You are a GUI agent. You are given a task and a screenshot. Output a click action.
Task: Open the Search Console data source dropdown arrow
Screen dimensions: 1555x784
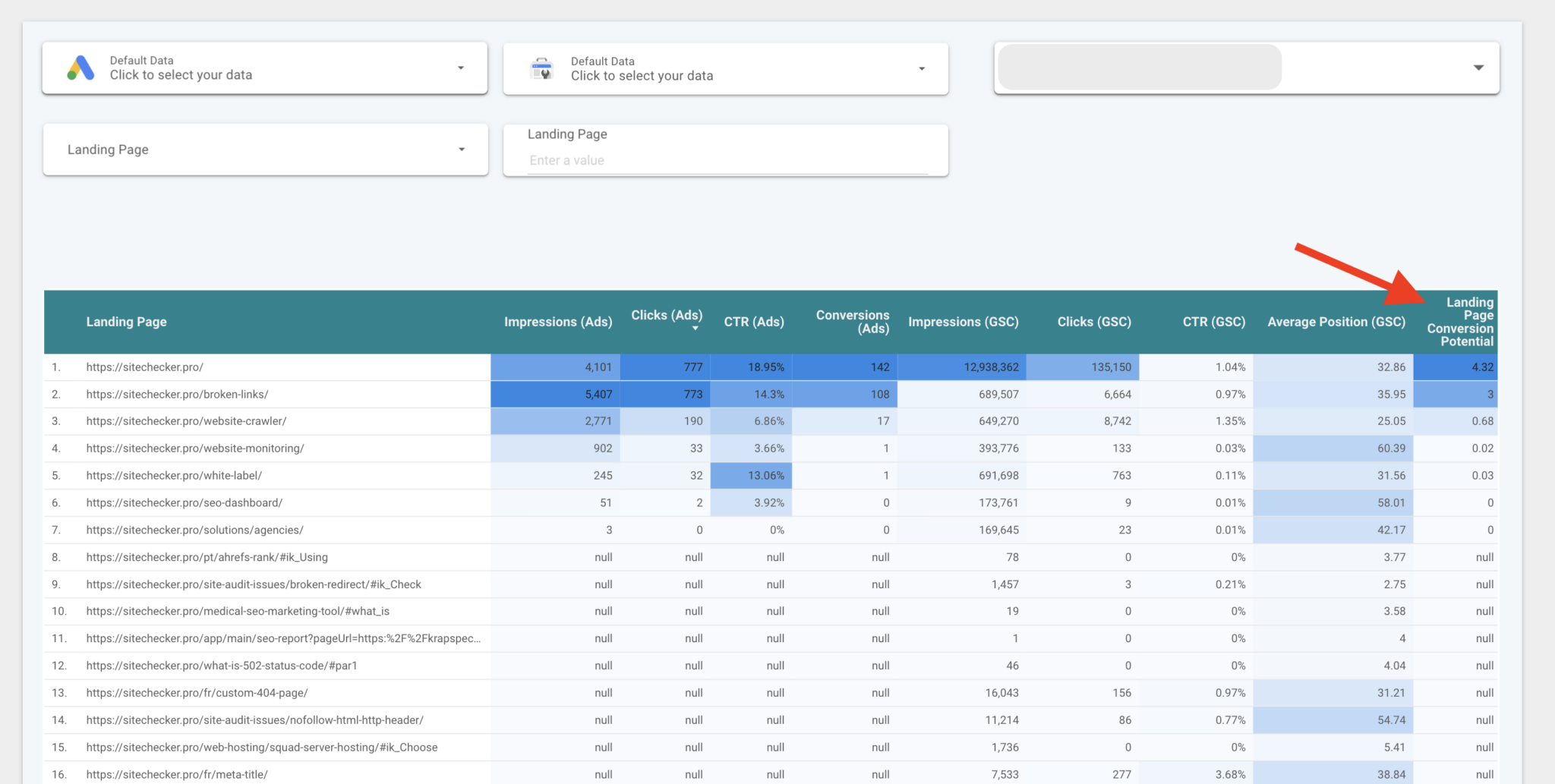pyautogui.click(x=922, y=69)
